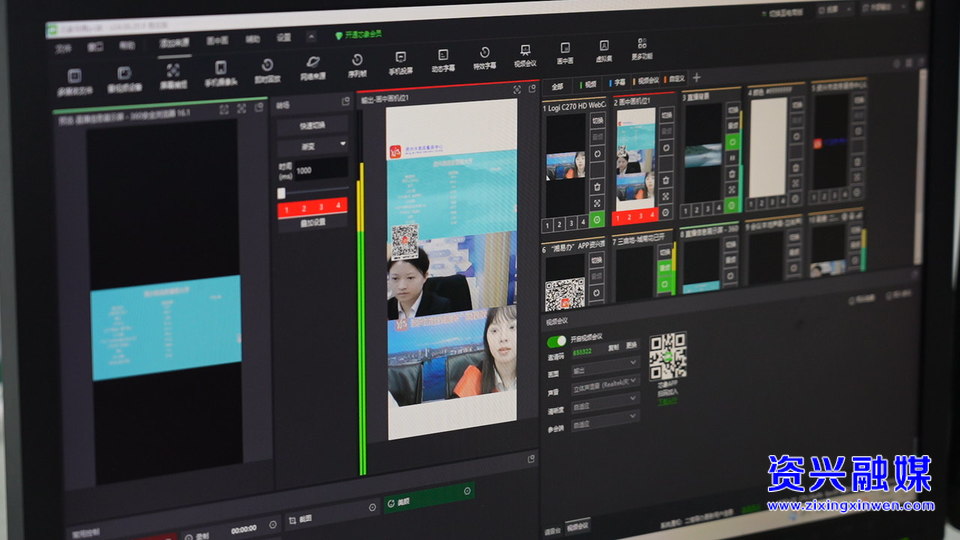960x540 pixels.
Task: Add a 屏幕捕捉 screen capture source
Action: [173, 77]
